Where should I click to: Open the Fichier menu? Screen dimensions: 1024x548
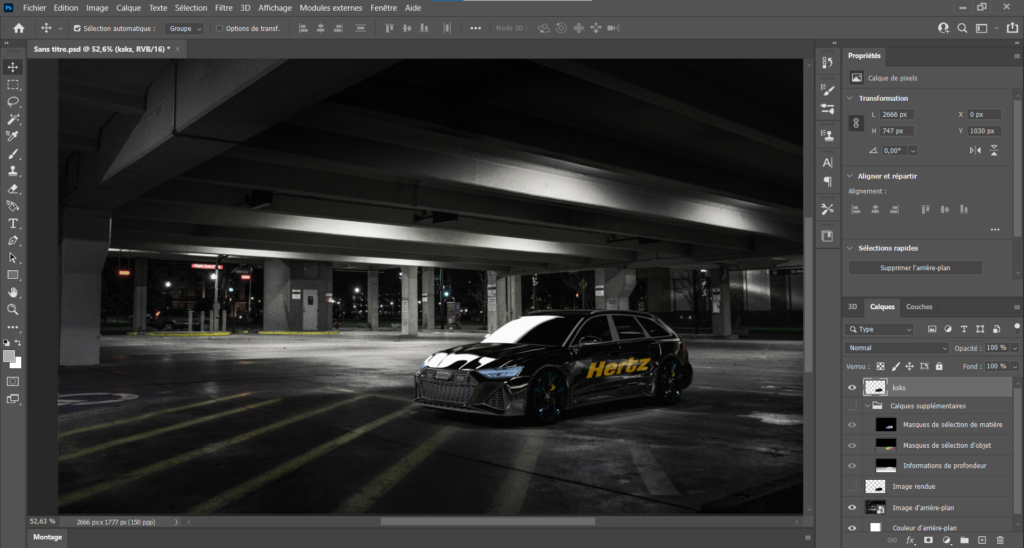pos(35,8)
